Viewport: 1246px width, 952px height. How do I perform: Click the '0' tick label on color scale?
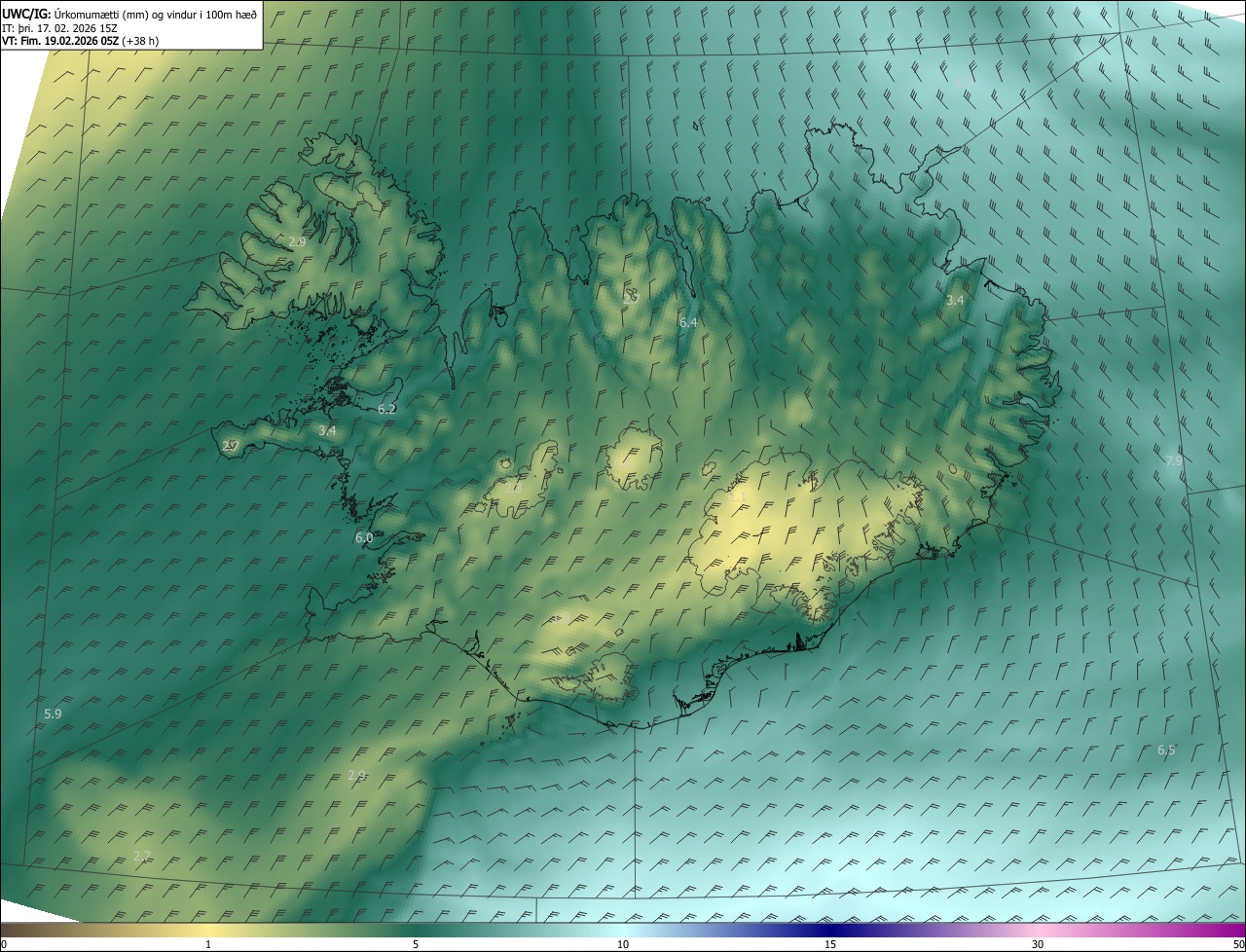pos(4,944)
